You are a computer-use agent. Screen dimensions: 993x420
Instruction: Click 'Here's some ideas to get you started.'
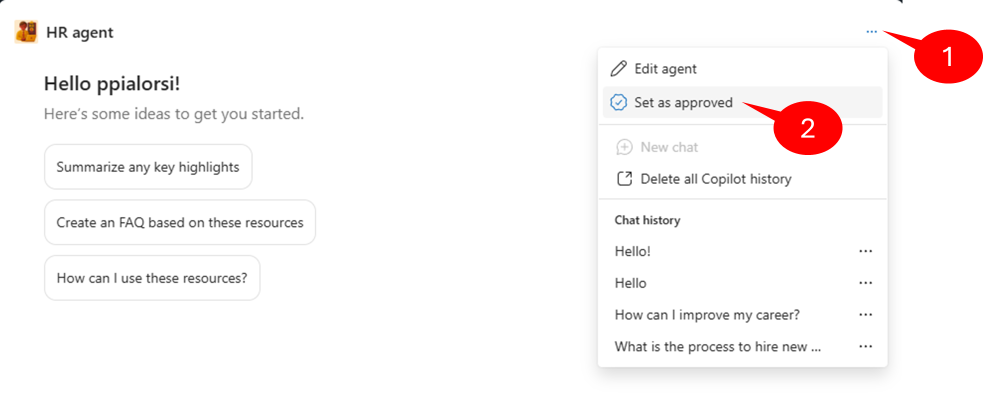click(x=174, y=115)
